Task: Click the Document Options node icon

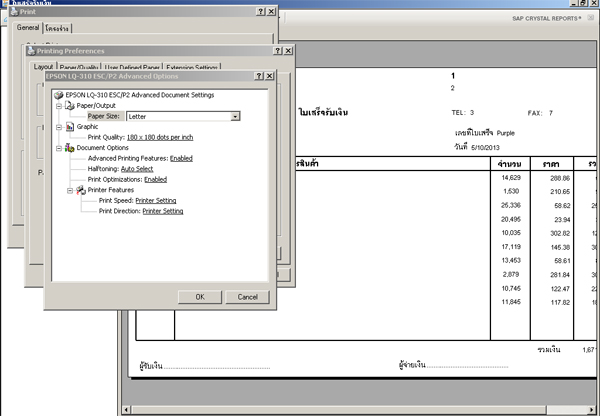Action: 70,148
